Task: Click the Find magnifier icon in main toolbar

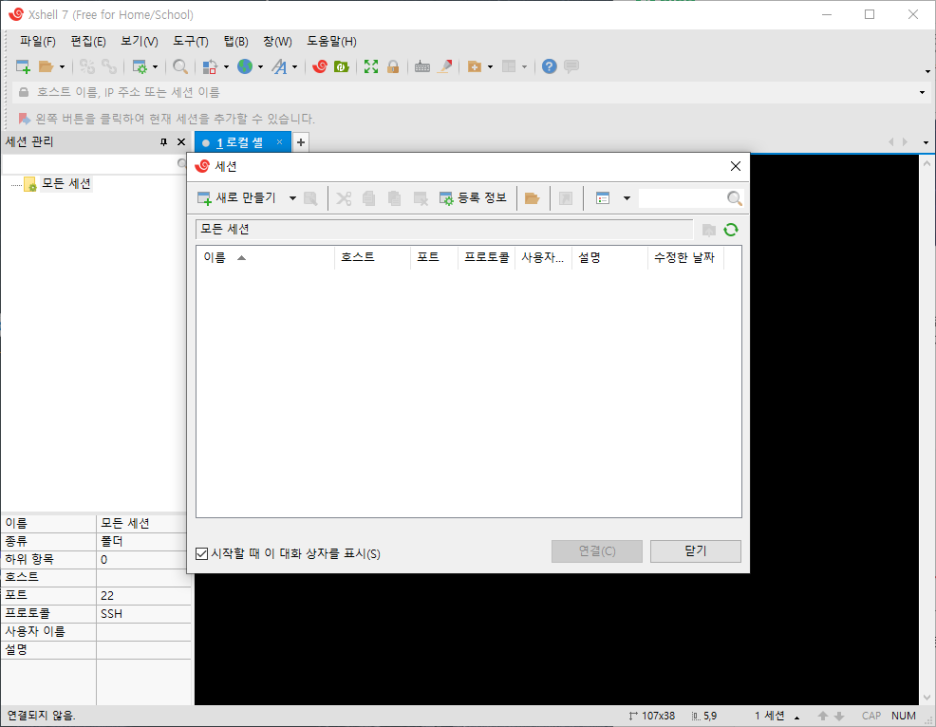Action: (180, 66)
